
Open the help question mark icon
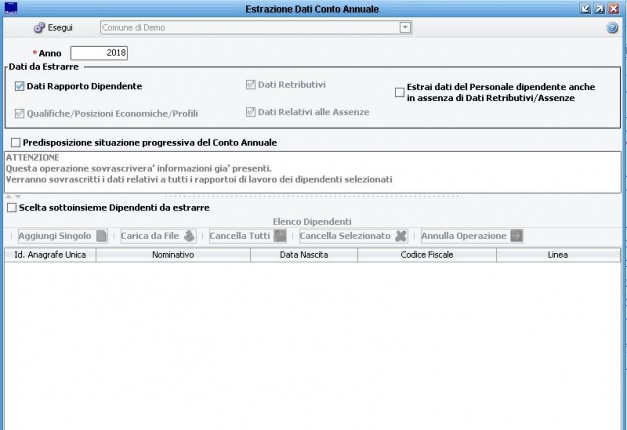pos(612,28)
